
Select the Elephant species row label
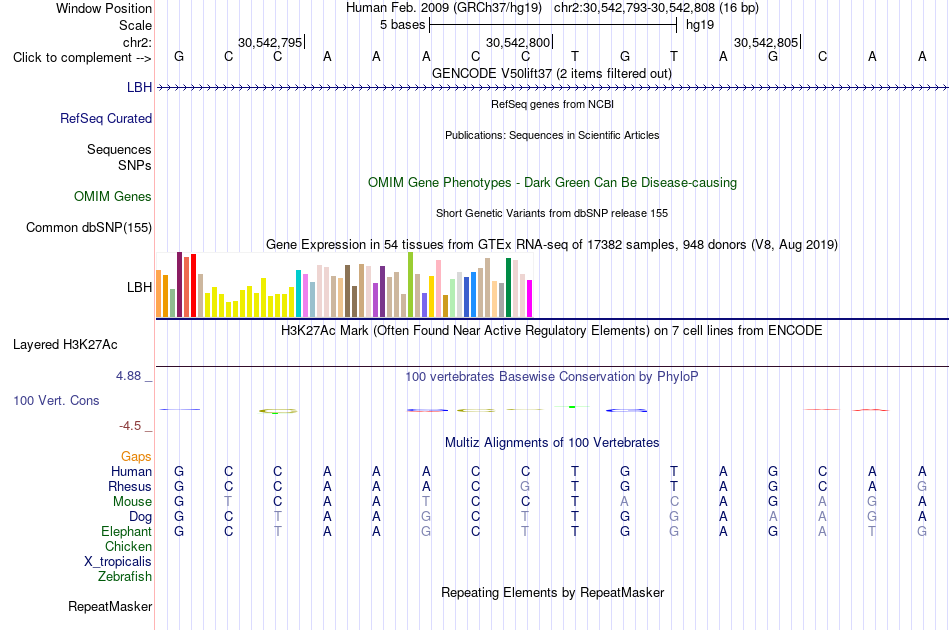click(x=127, y=531)
